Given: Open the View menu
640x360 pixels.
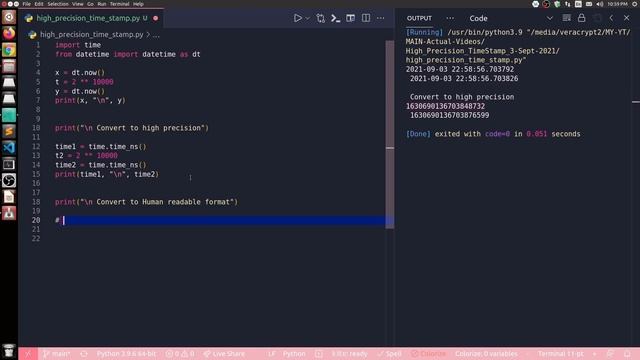Looking at the screenshot, I should coord(78,4).
